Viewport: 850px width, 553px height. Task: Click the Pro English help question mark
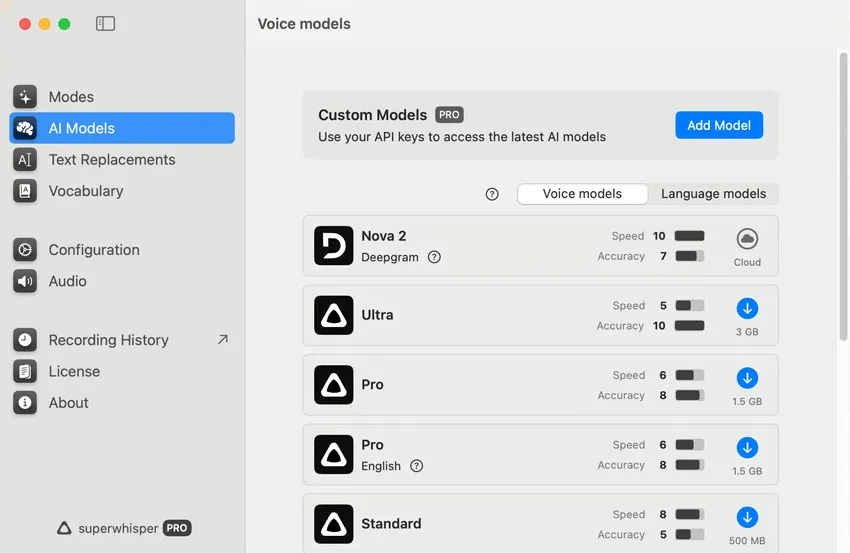coord(417,466)
